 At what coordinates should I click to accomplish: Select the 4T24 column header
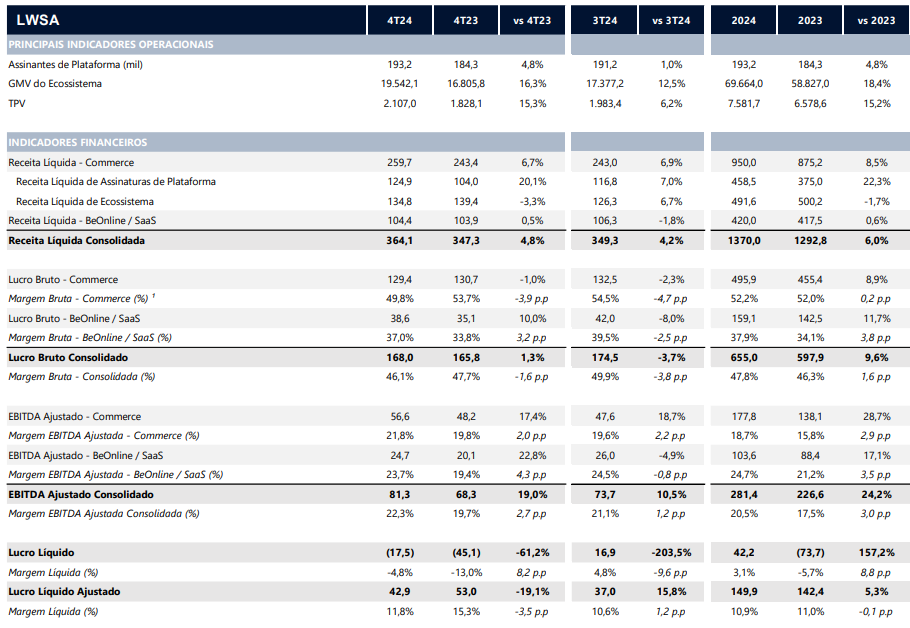point(399,20)
